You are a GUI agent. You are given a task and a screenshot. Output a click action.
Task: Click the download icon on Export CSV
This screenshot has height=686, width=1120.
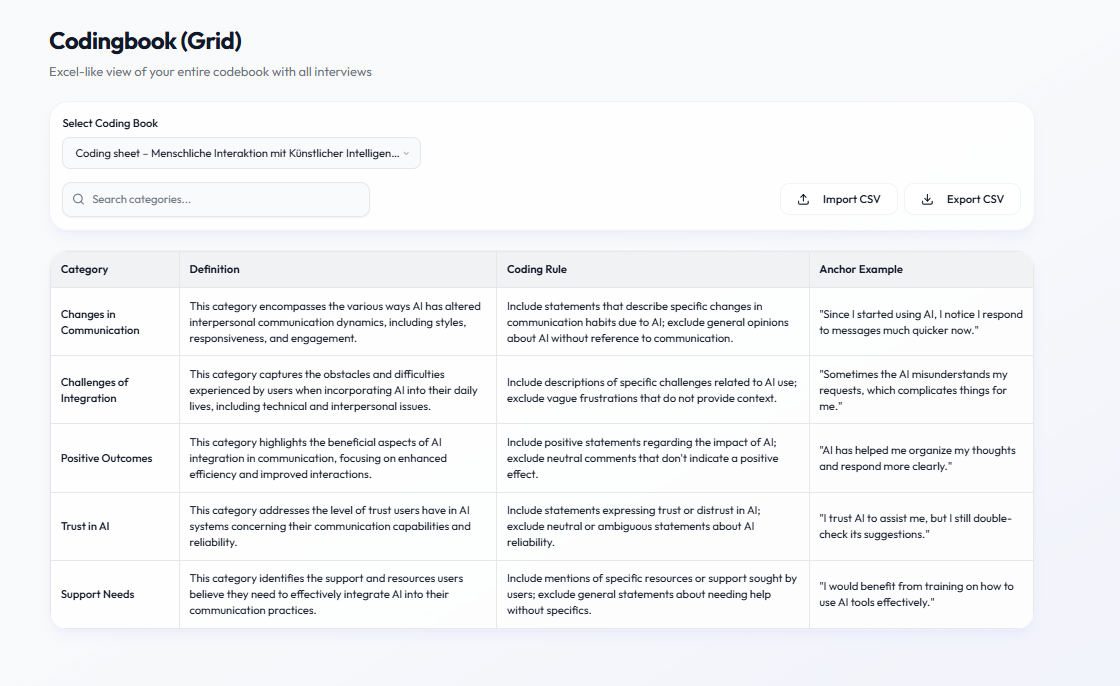pyautogui.click(x=927, y=199)
